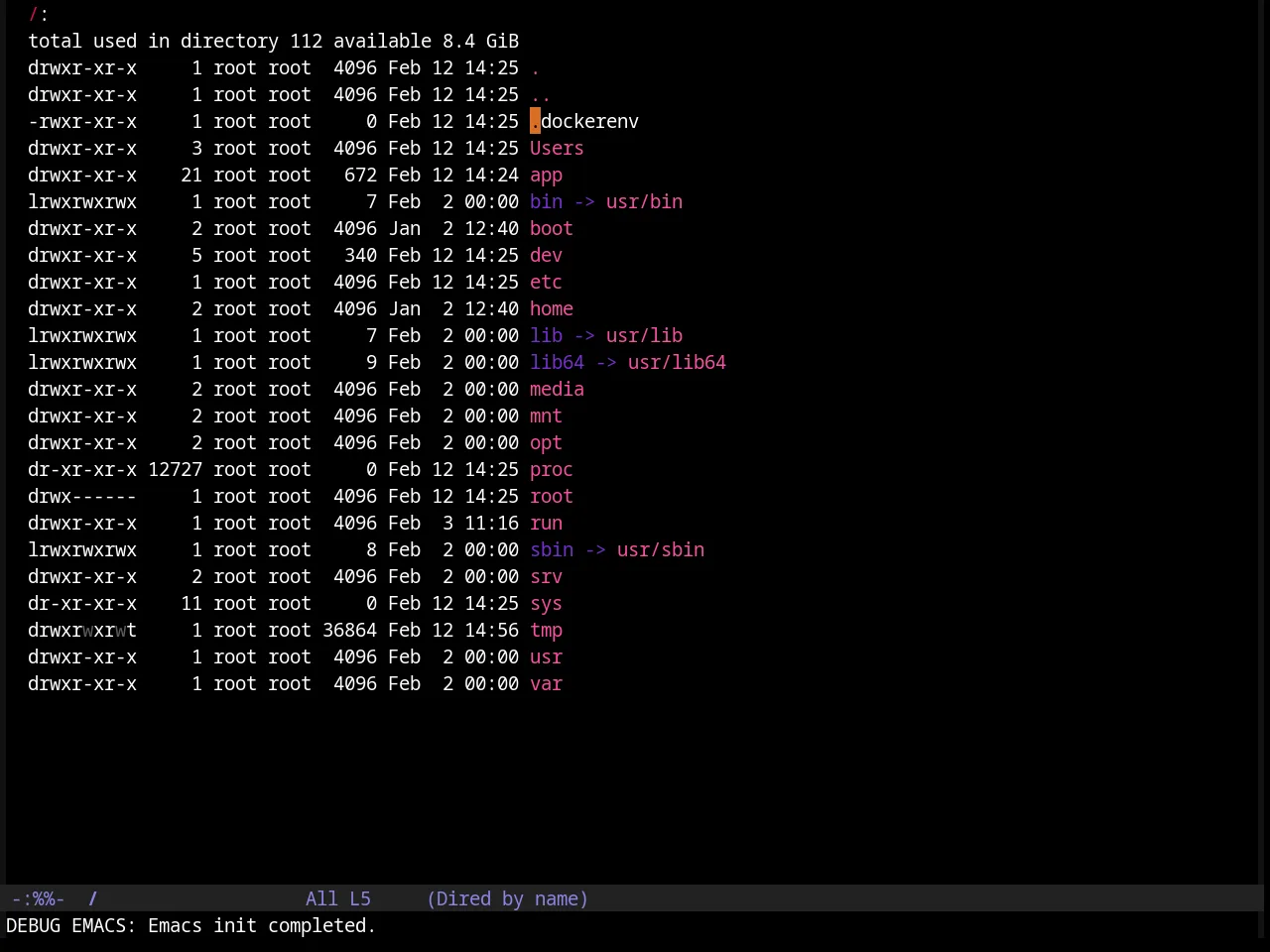Click the buffer name '/' in mode line
Image resolution: width=1270 pixels, height=952 pixels.
pyautogui.click(x=93, y=898)
